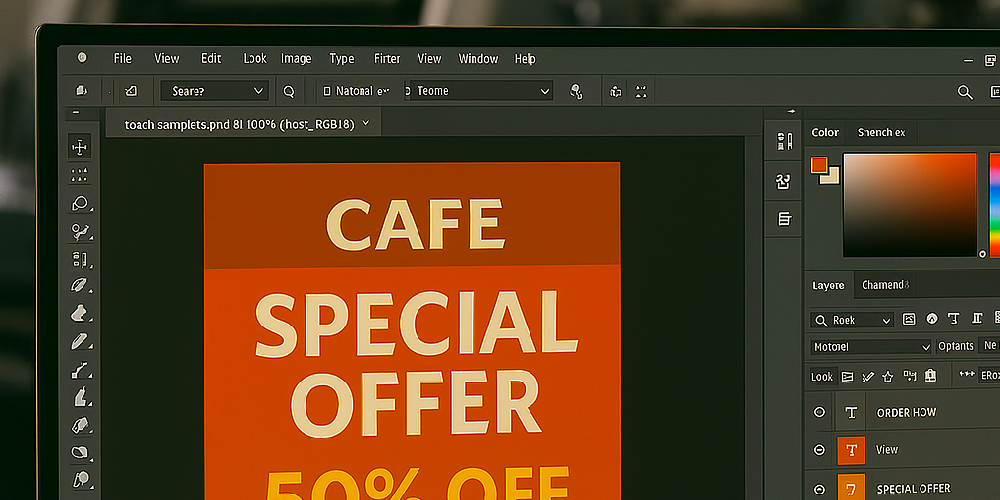The height and width of the screenshot is (500, 1000).
Task: Filter layers by image pixel icon
Action: click(909, 320)
